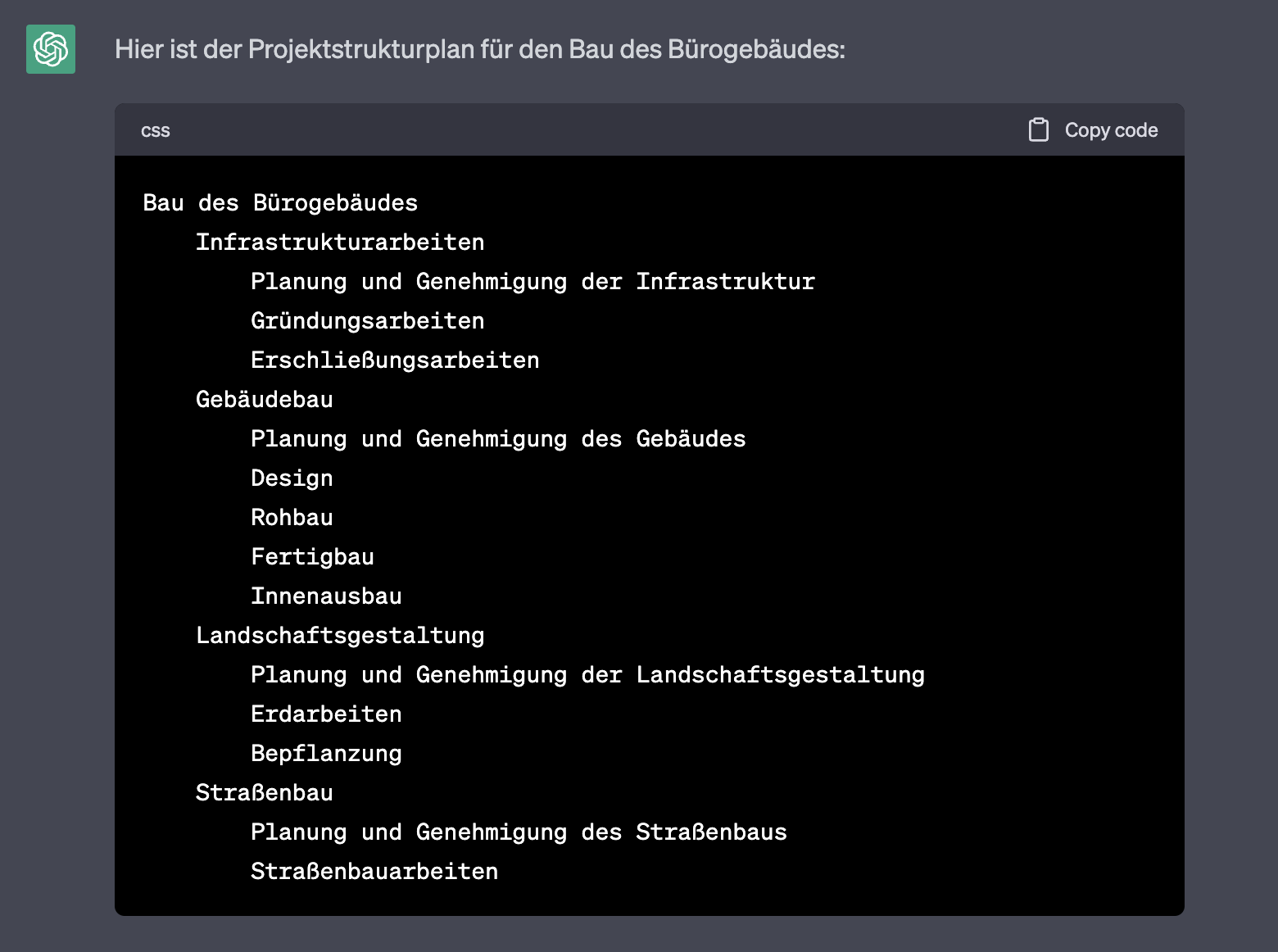The width and height of the screenshot is (1278, 952).
Task: Click the ChatGPT assistant avatar icon
Action: tap(50, 49)
